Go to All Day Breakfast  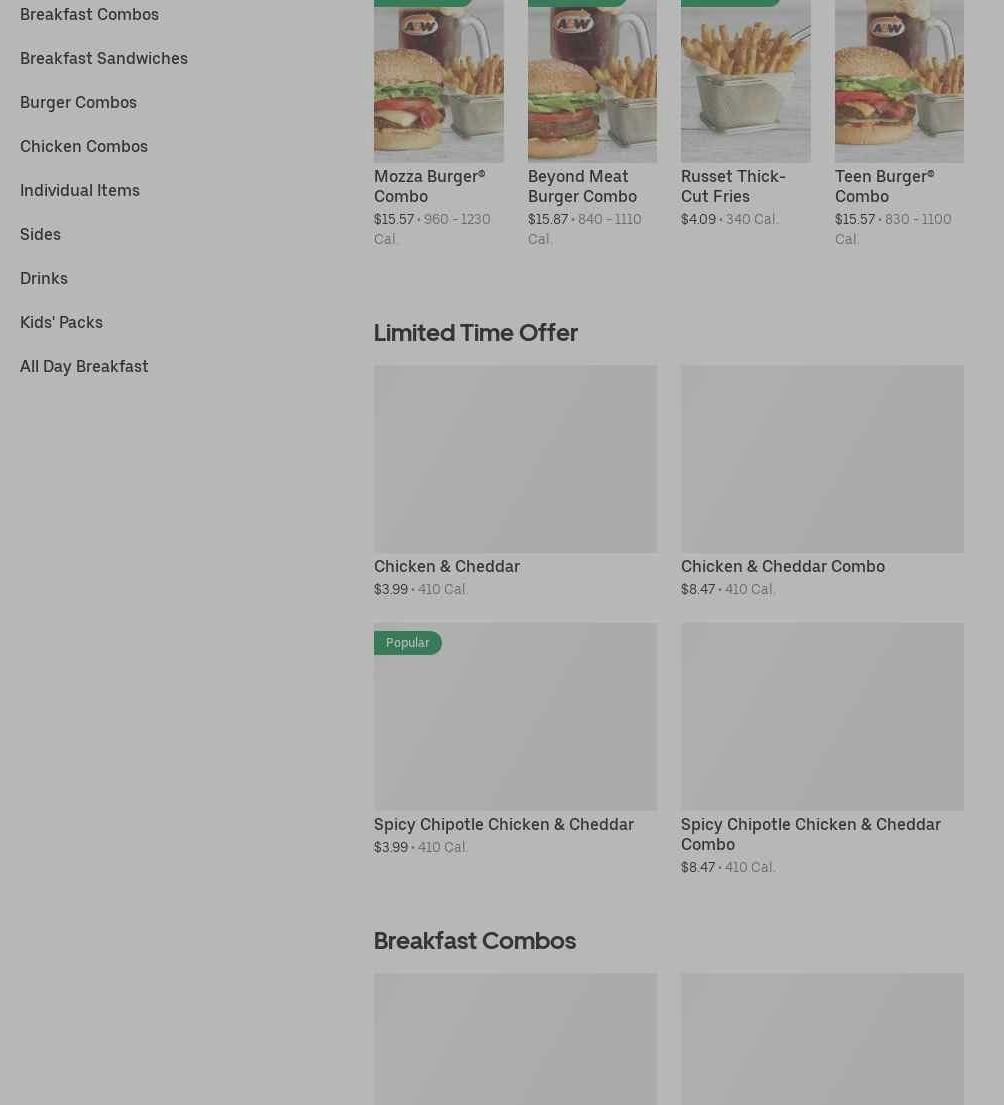[x=84, y=366]
